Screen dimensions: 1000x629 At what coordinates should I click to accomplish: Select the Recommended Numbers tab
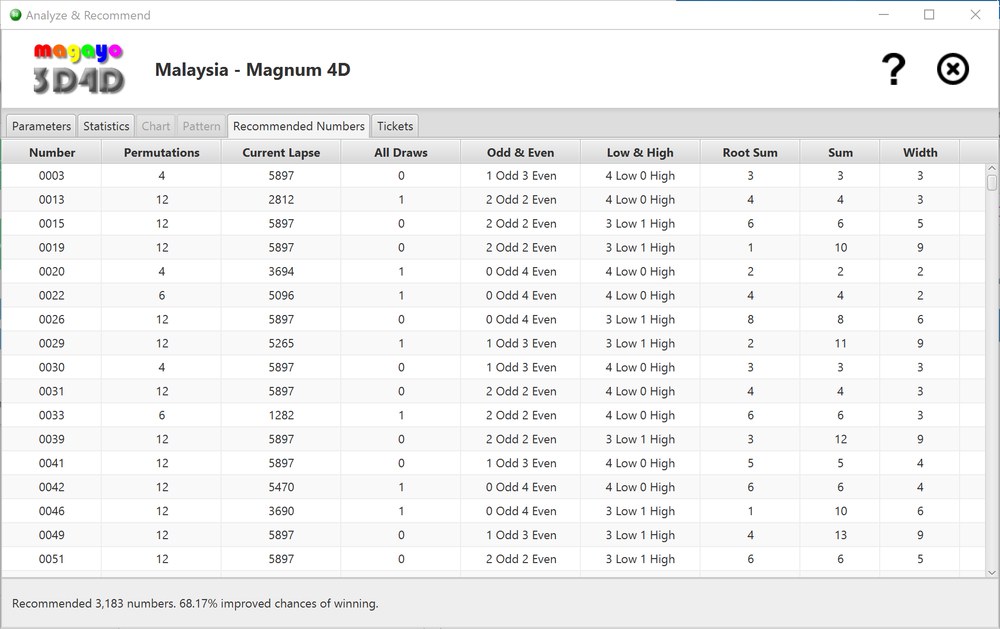pos(298,126)
